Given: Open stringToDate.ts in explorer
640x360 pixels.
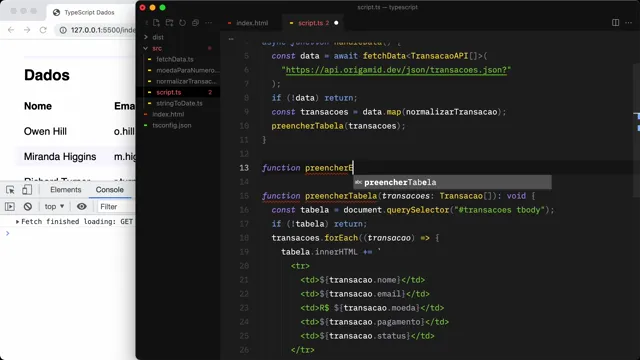Looking at the screenshot, I should (179, 103).
